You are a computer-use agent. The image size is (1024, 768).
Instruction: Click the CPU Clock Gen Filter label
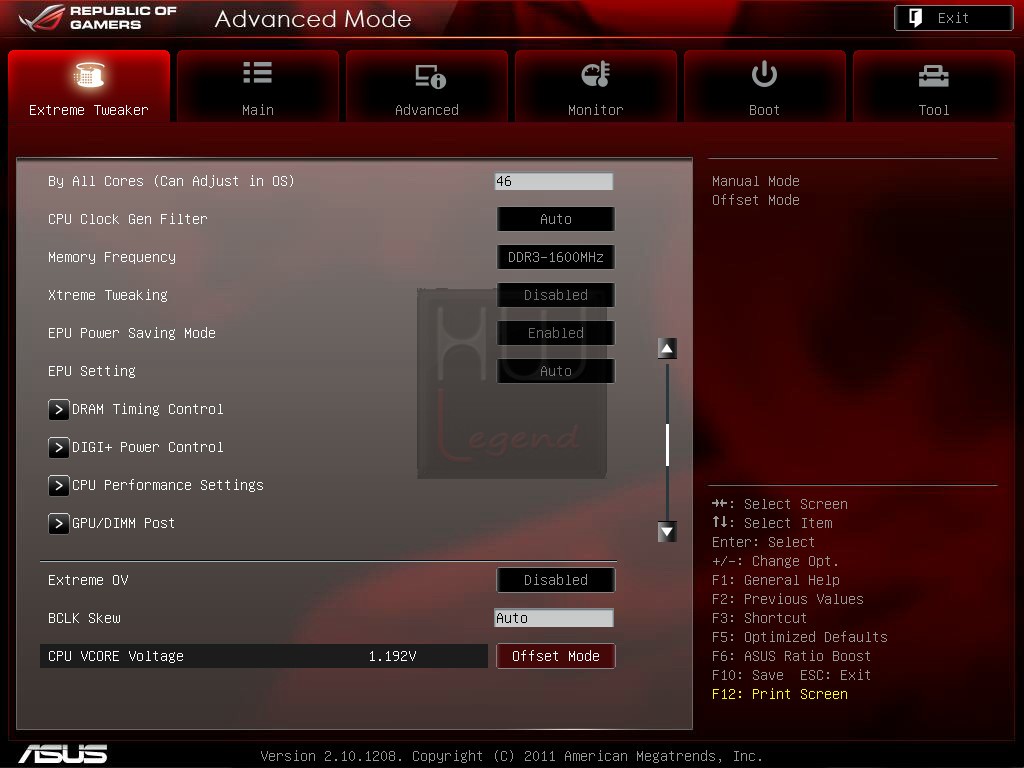pyautogui.click(x=127, y=219)
